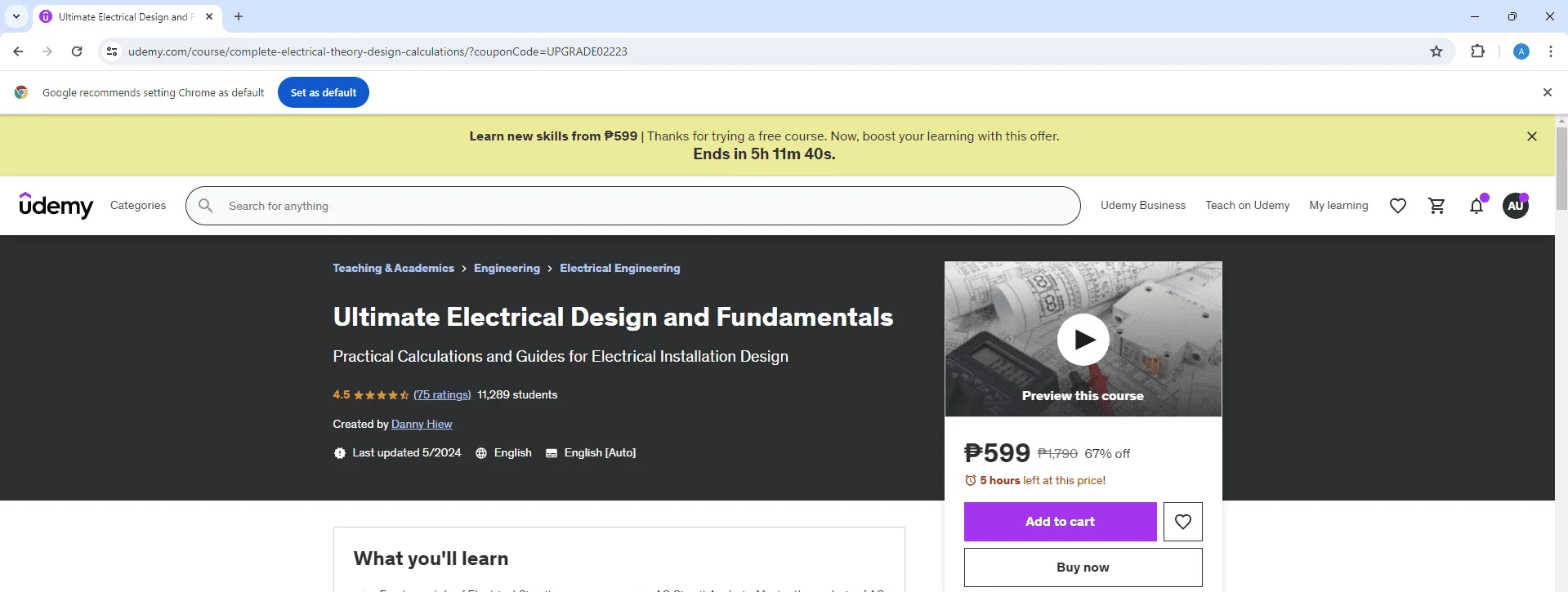
Task: Click the Last updated 5/2024 text
Action: [407, 453]
